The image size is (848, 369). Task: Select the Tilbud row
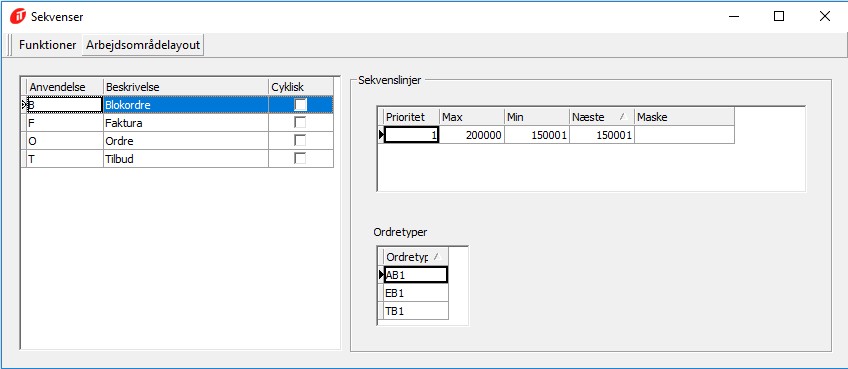tap(177, 159)
